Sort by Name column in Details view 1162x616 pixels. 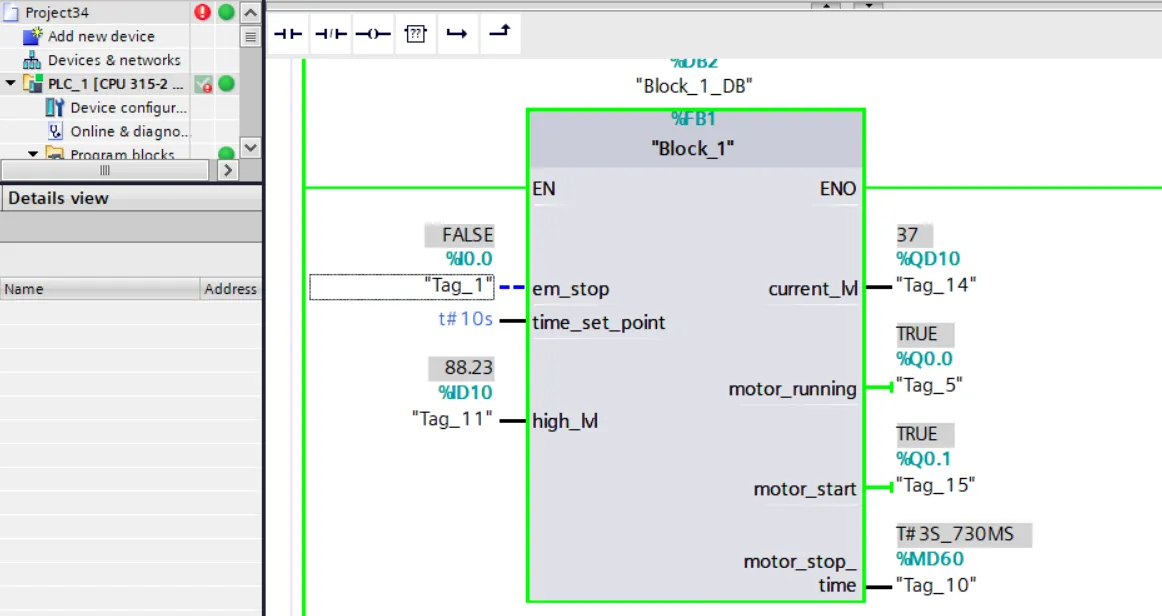tap(99, 289)
